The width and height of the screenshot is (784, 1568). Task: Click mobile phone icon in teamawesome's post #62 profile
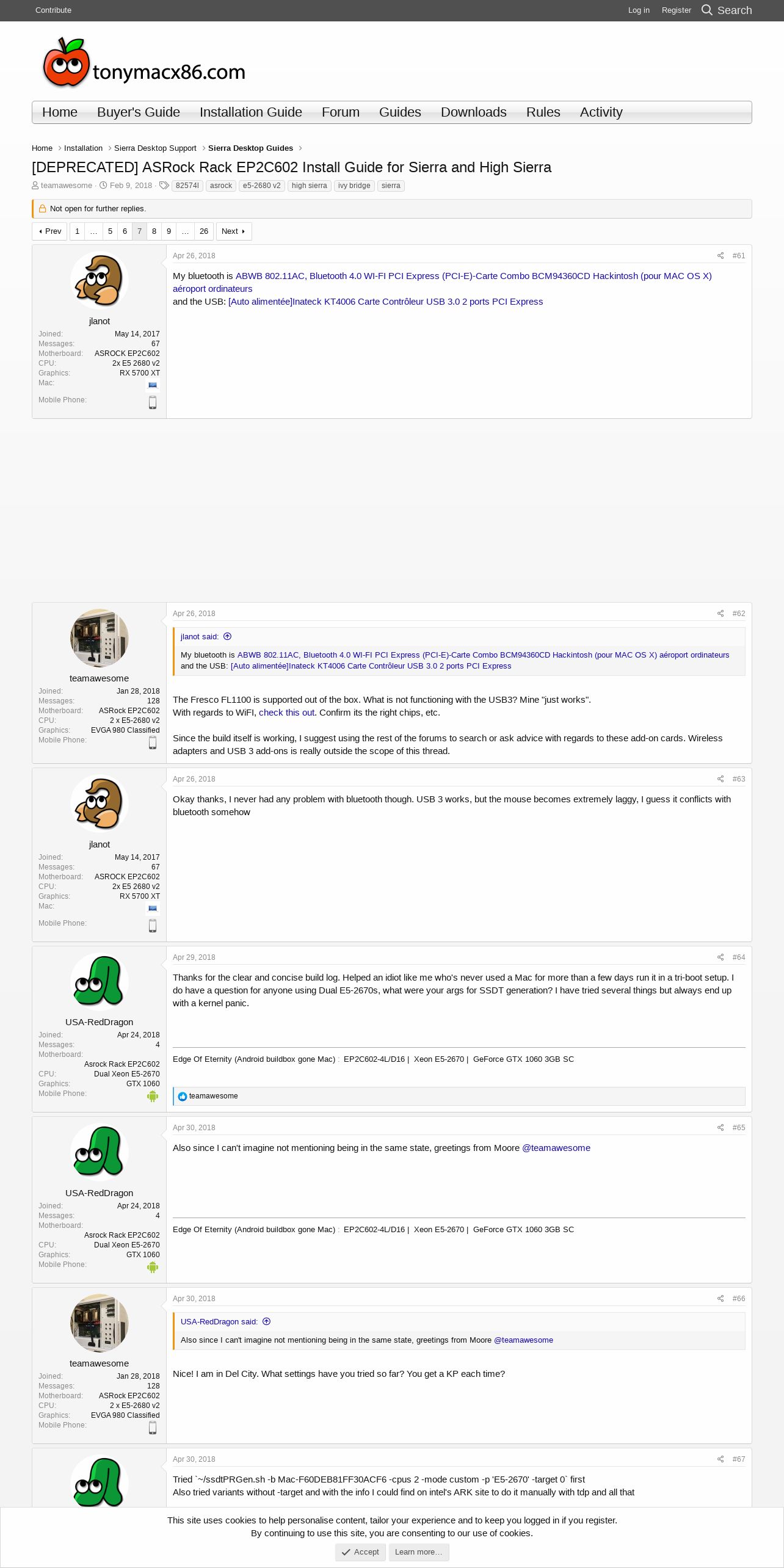153,742
